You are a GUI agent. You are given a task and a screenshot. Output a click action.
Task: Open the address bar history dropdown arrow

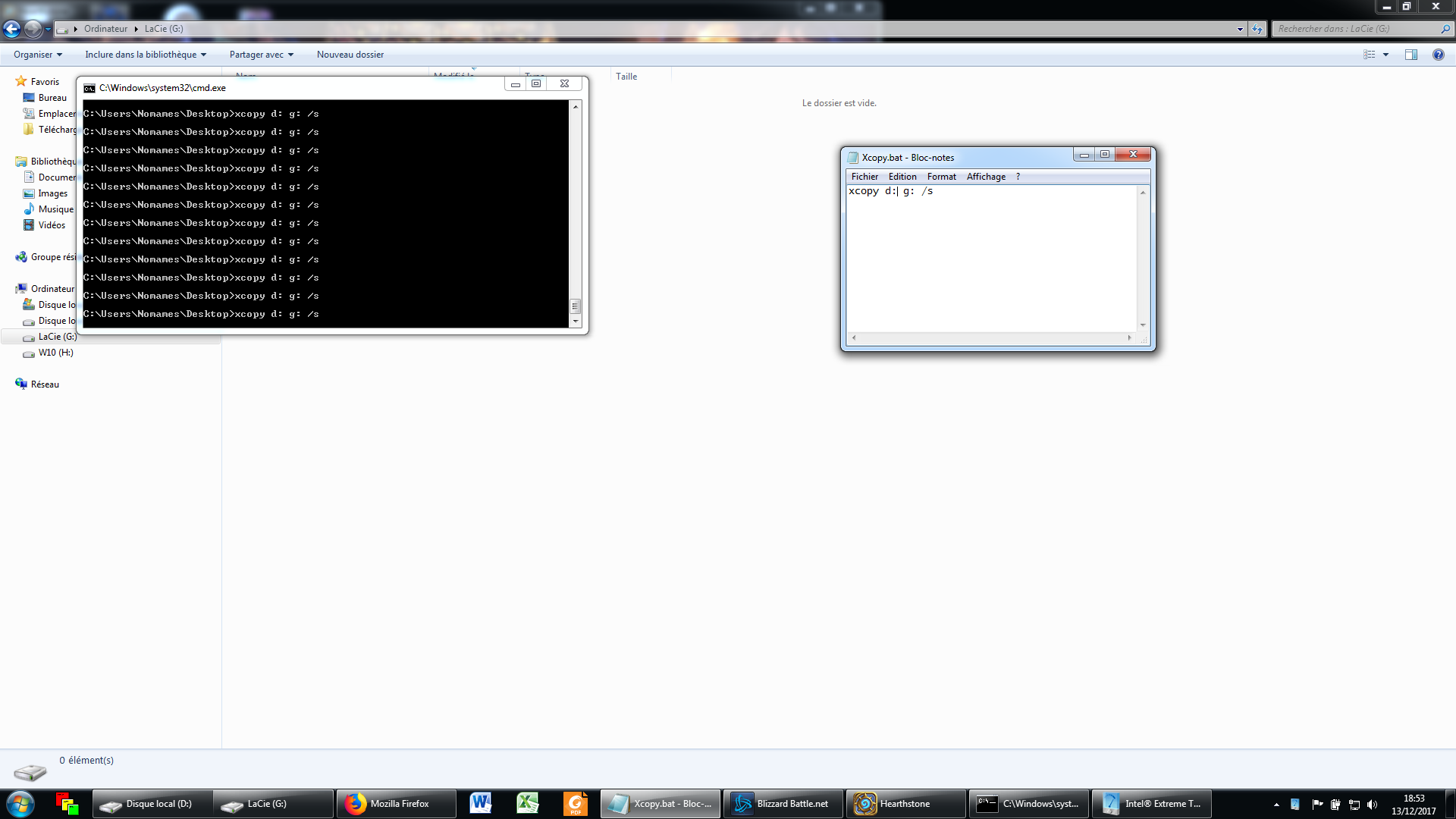pyautogui.click(x=1240, y=29)
